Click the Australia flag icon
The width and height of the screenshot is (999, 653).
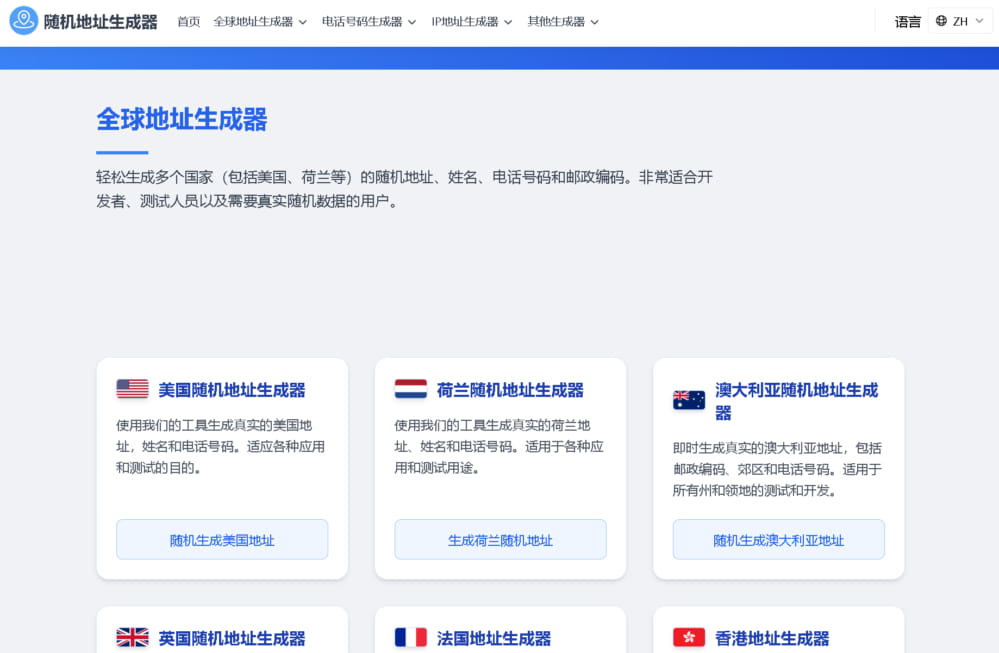(x=689, y=400)
